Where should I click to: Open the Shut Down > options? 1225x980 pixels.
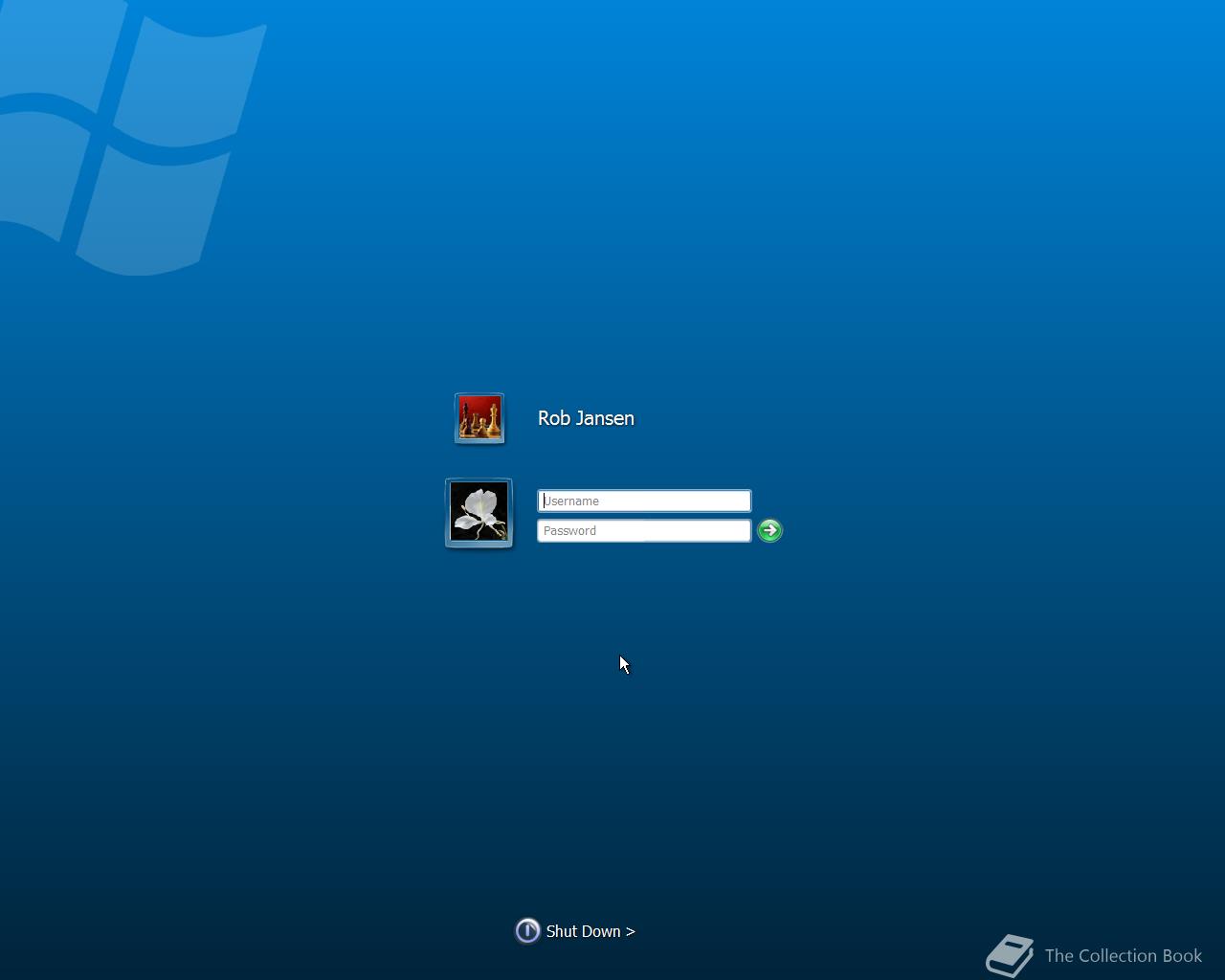pyautogui.click(x=590, y=931)
